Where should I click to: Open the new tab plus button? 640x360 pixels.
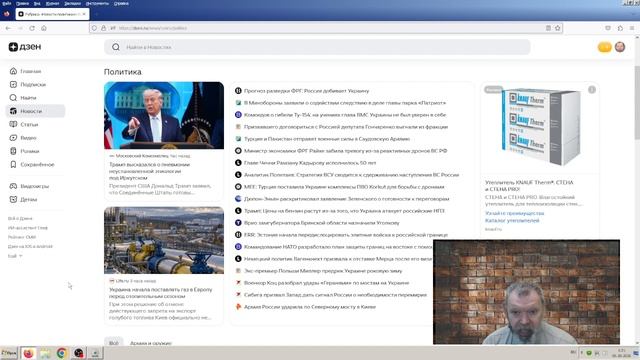[97, 14]
